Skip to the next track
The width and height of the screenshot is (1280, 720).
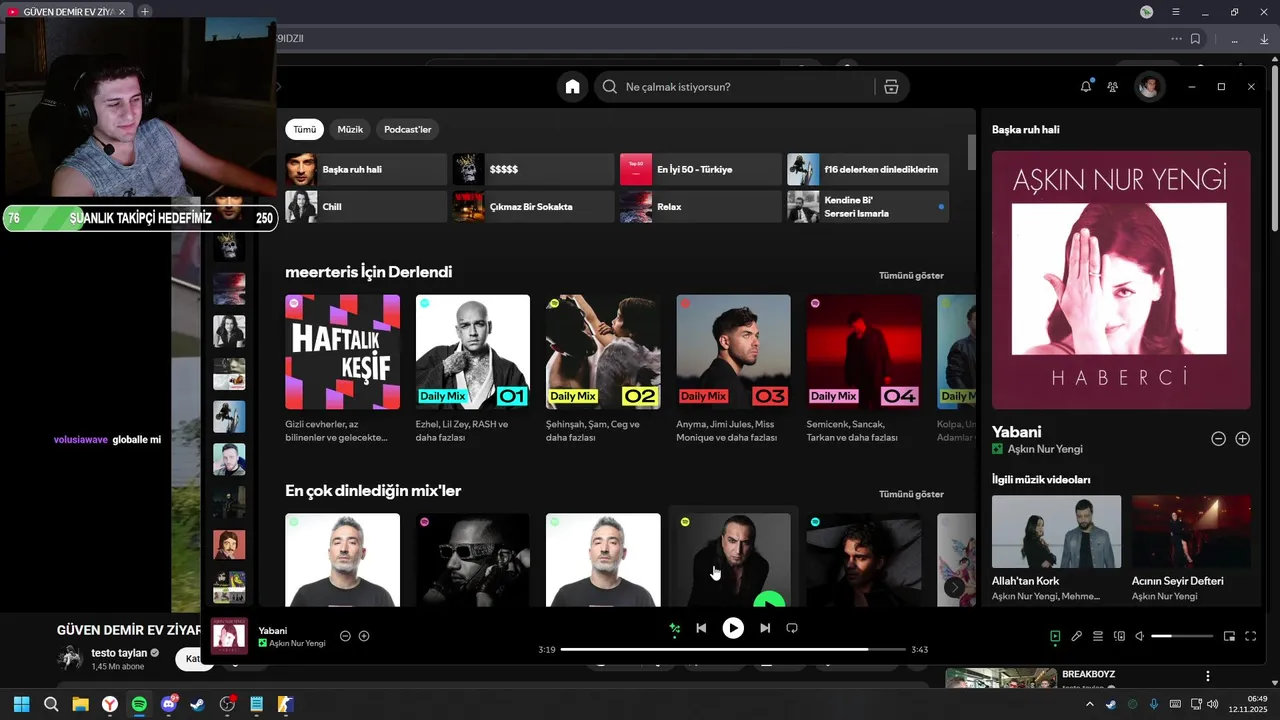765,628
